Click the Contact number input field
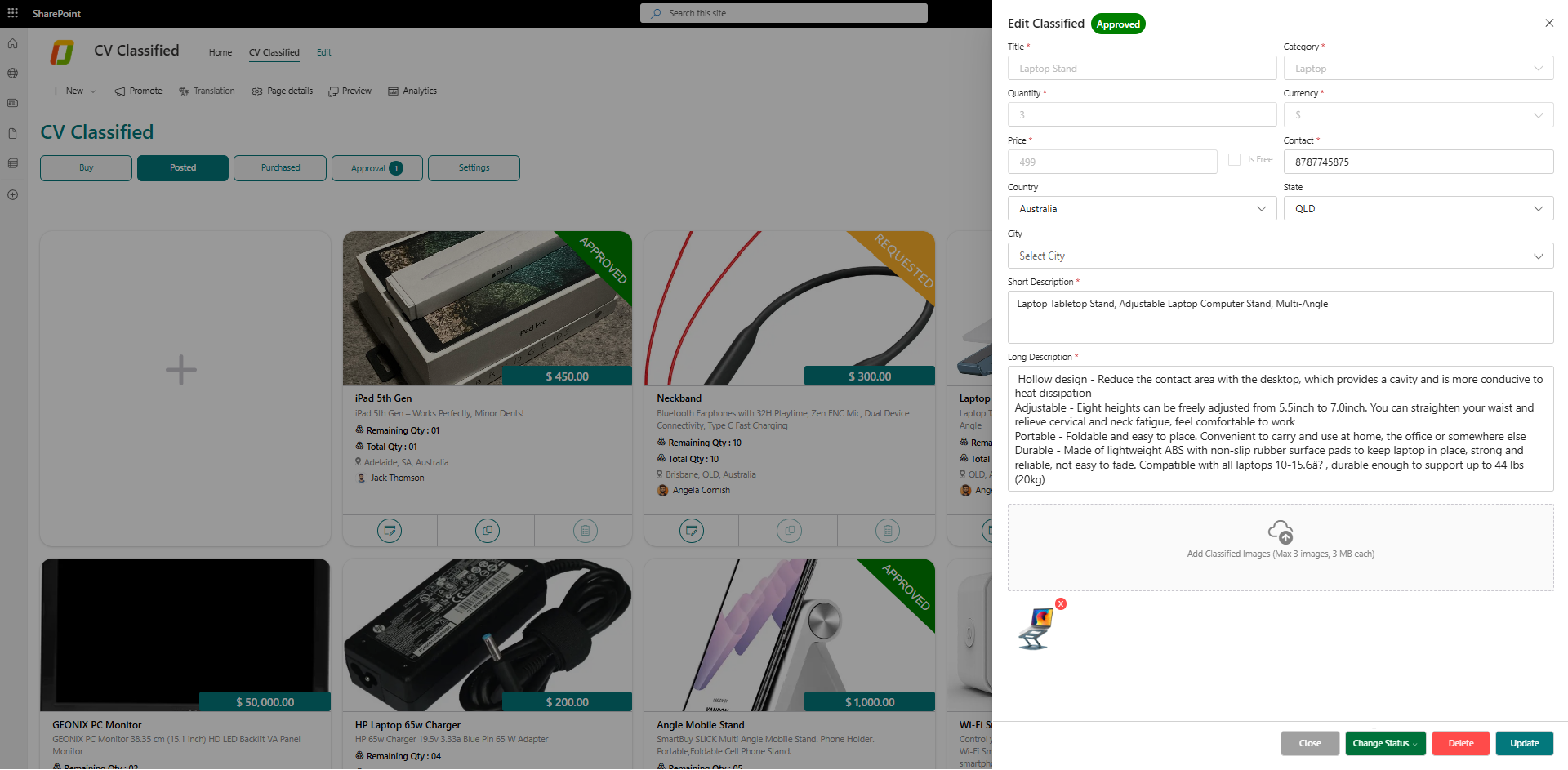The width and height of the screenshot is (1568, 770). tap(1418, 162)
